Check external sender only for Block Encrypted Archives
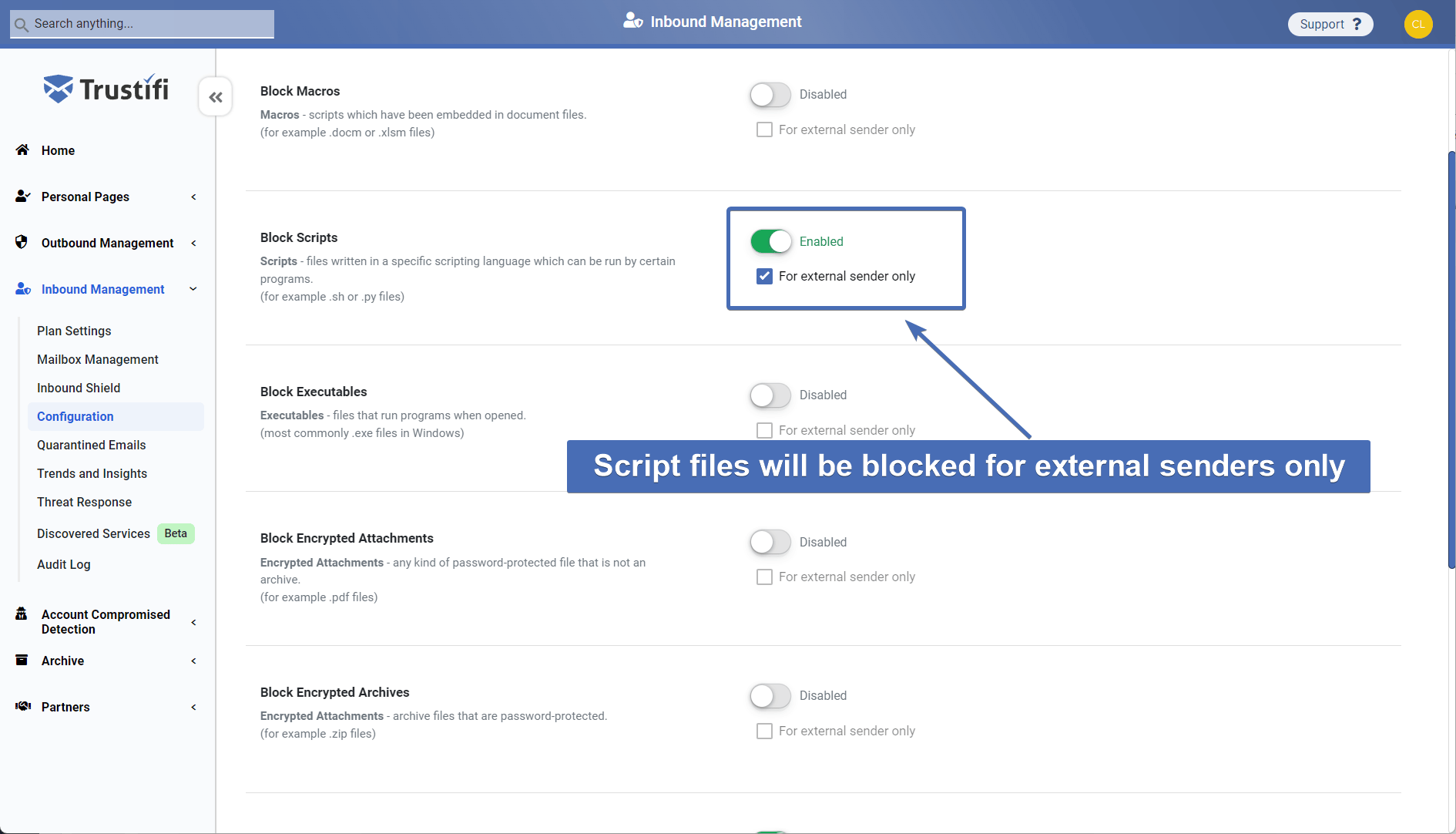The height and width of the screenshot is (834, 1456). (x=764, y=731)
